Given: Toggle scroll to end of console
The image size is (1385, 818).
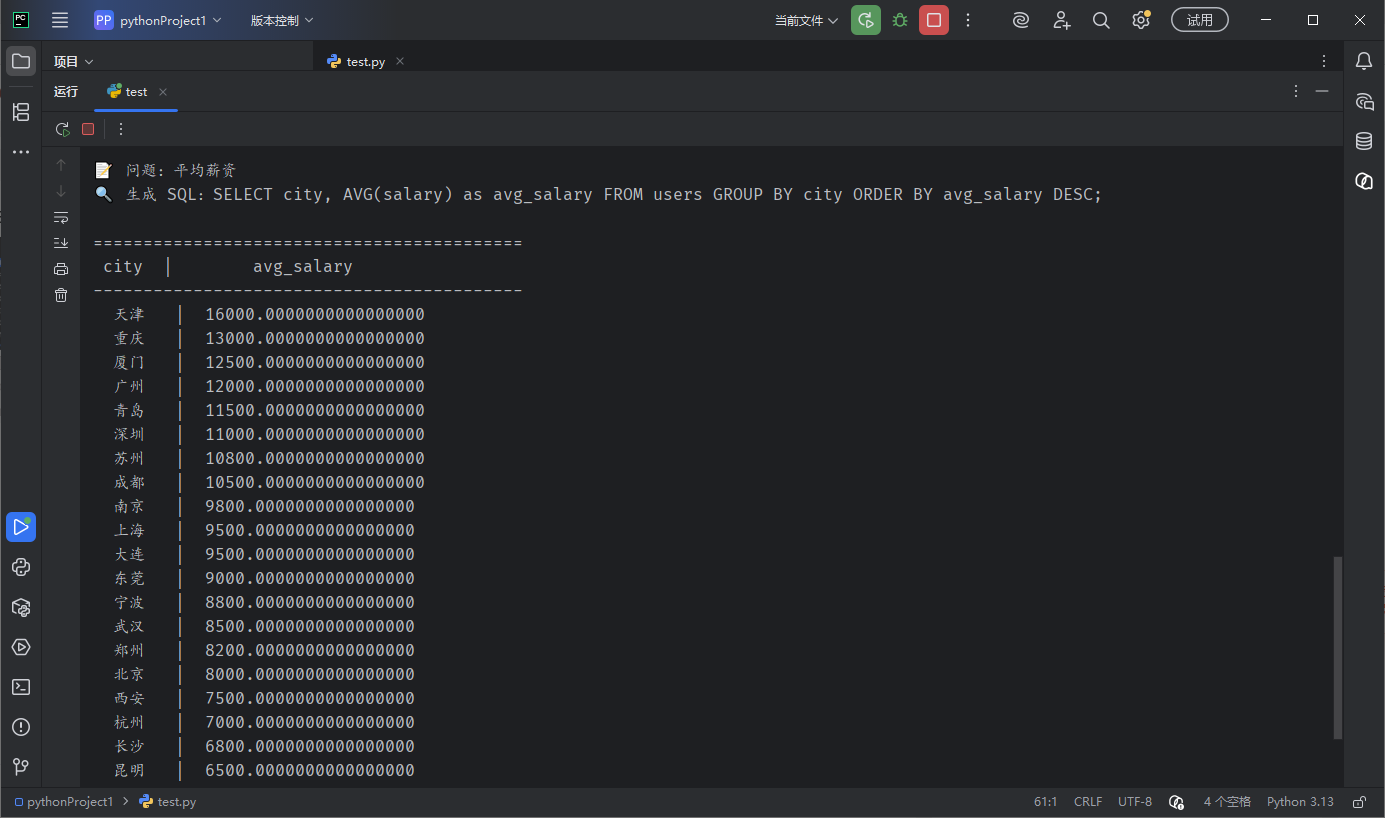Looking at the screenshot, I should pos(61,243).
